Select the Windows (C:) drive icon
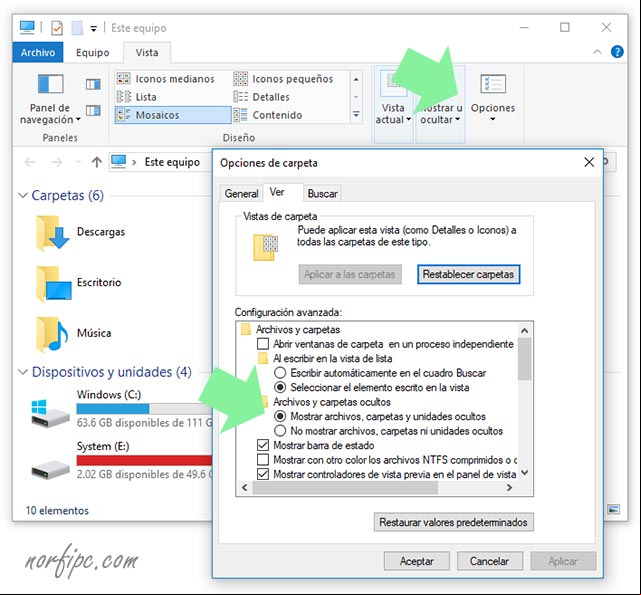The width and height of the screenshot is (641, 595). point(50,413)
